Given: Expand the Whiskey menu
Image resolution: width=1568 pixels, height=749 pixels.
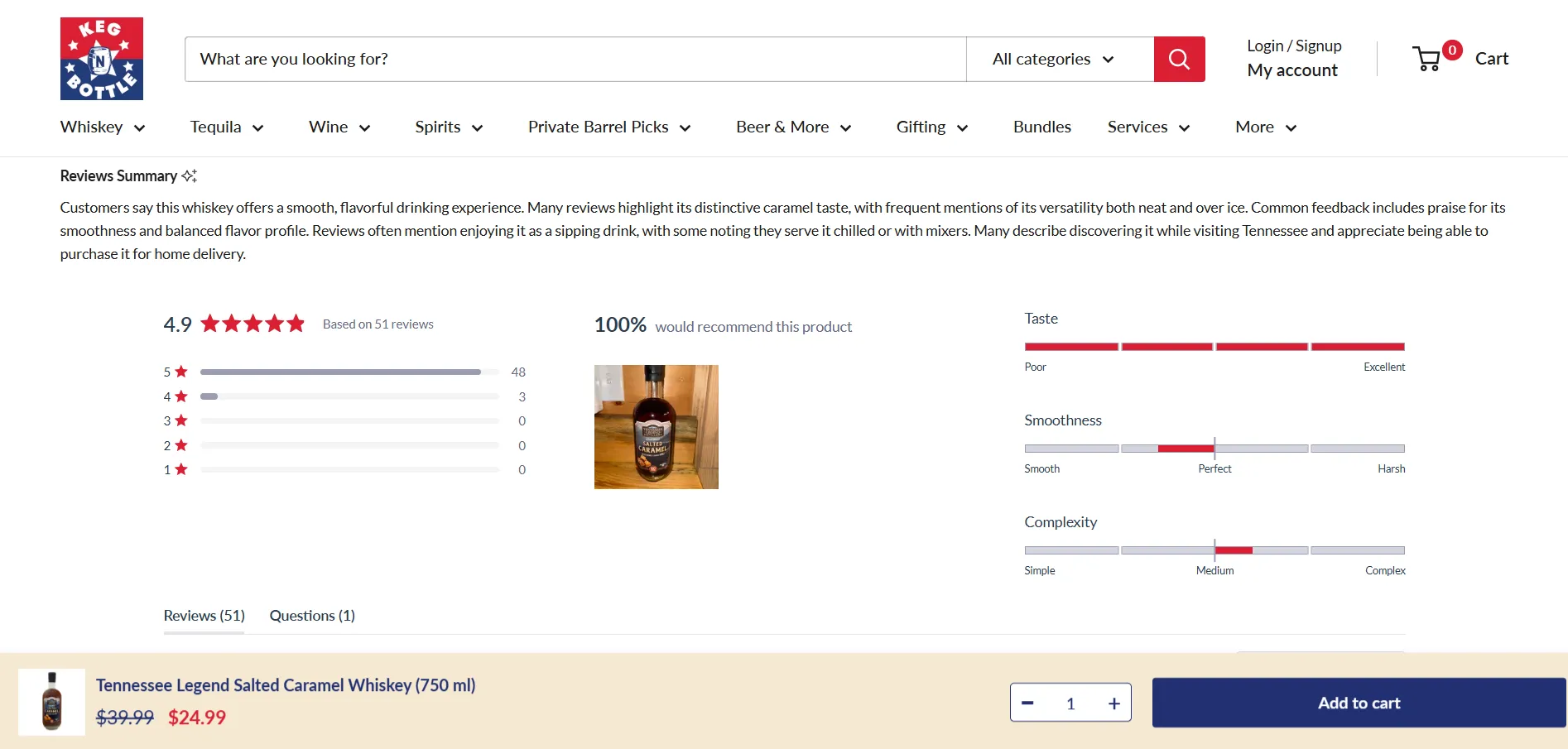Looking at the screenshot, I should [x=103, y=127].
